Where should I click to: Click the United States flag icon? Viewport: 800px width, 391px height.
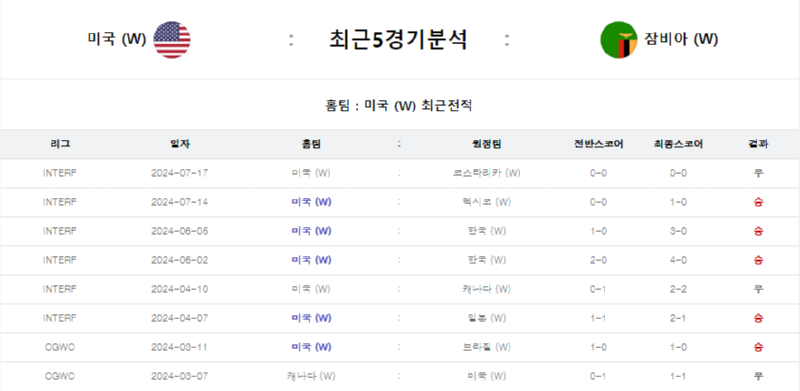point(172,40)
